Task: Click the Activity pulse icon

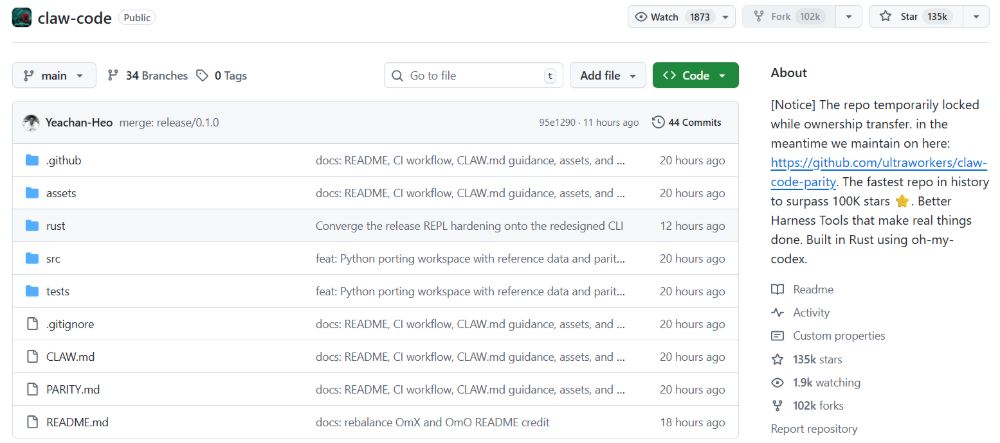Action: pyautogui.click(x=777, y=313)
